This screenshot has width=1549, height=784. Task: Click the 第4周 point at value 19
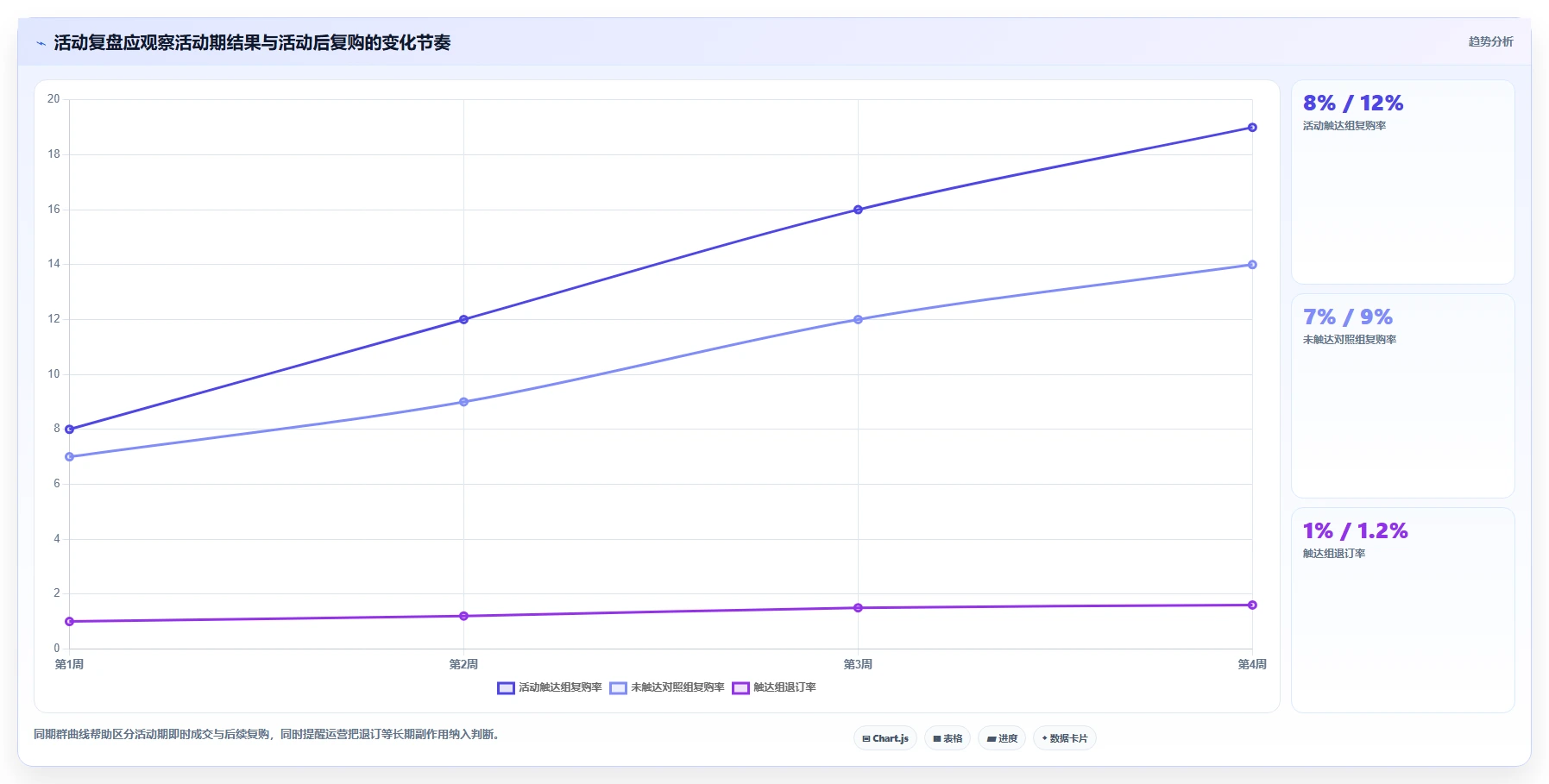[1252, 128]
